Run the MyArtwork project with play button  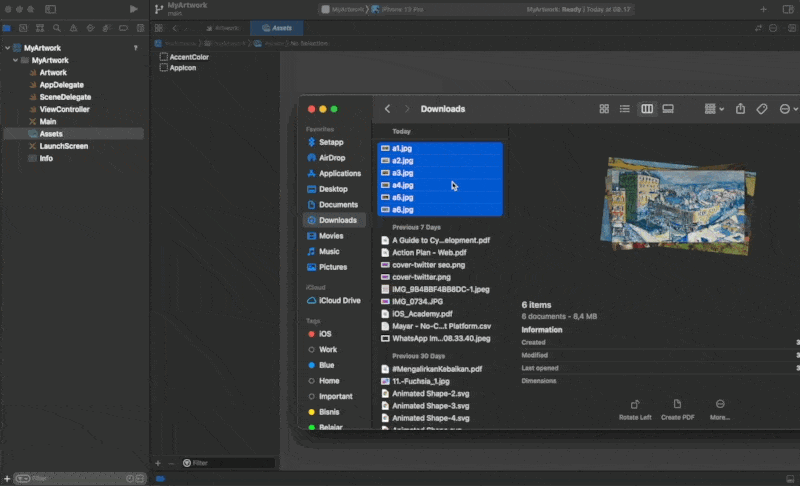coord(133,9)
